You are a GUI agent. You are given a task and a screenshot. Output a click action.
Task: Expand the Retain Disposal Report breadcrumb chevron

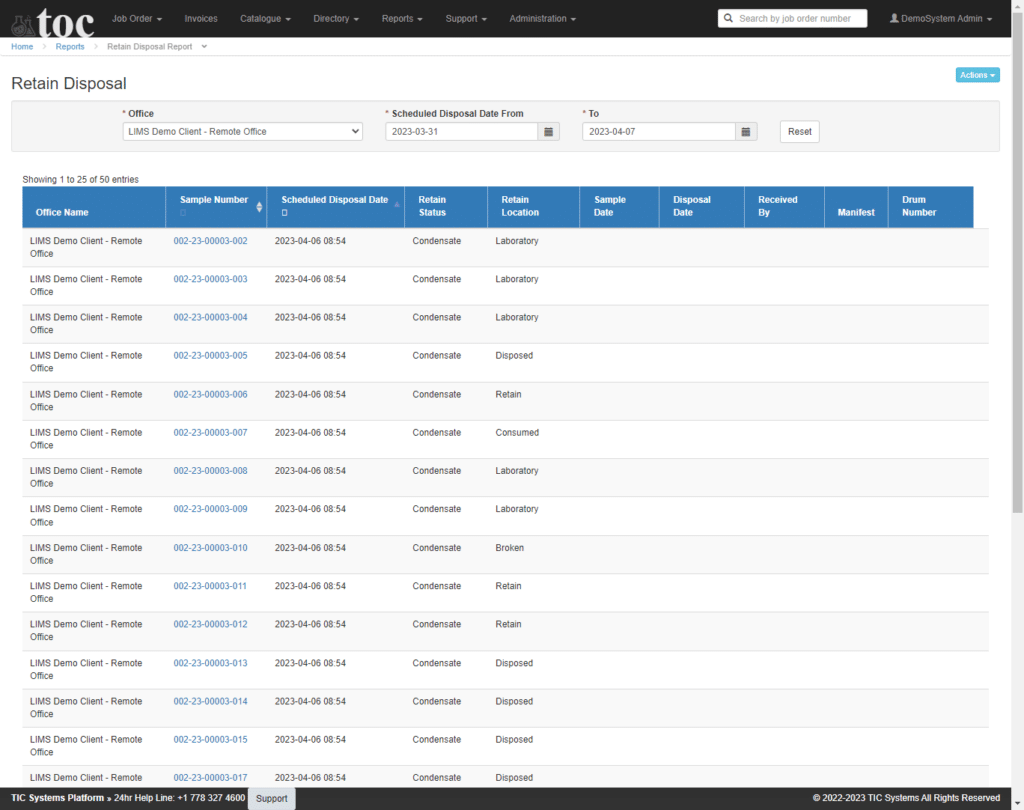pos(204,46)
